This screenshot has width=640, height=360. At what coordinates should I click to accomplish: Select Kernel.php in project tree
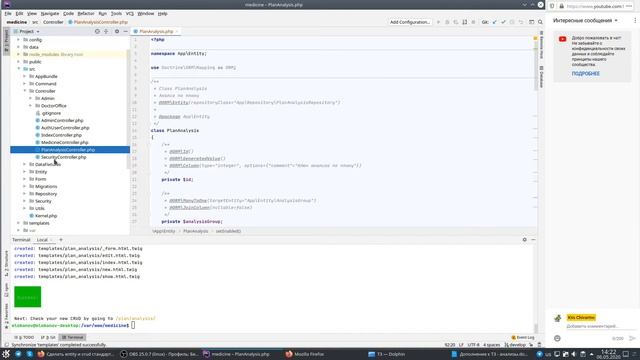pyautogui.click(x=46, y=216)
